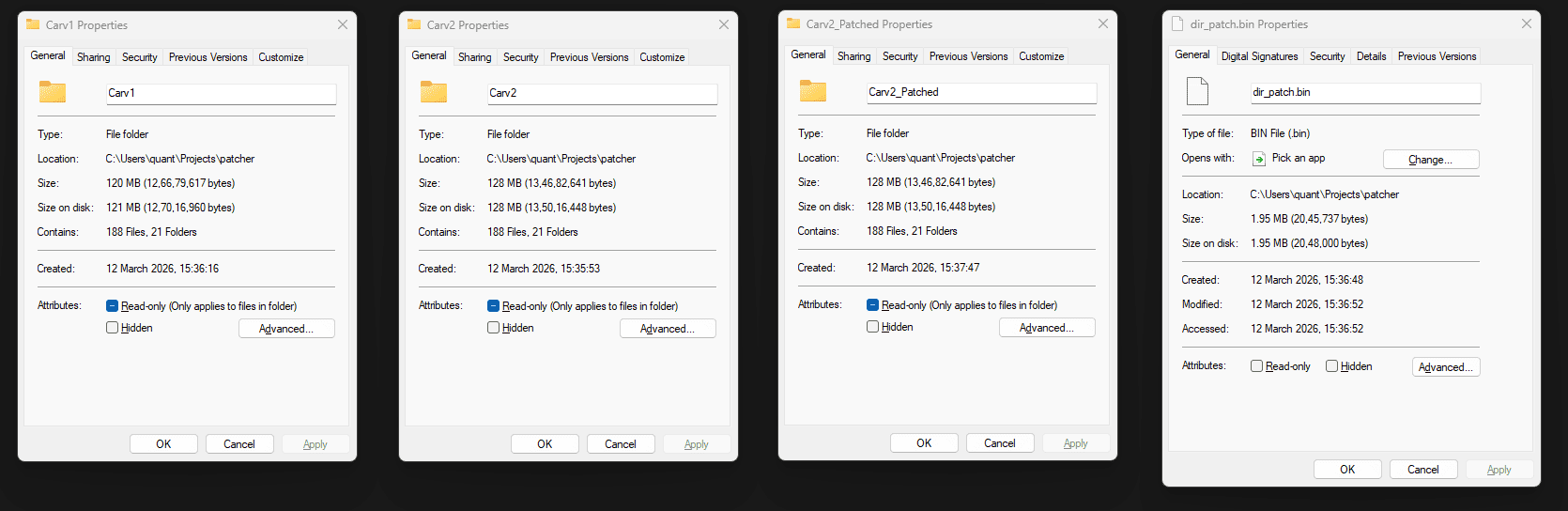Click the Carv1 folder name input field
This screenshot has height=511, width=1568.
point(221,93)
